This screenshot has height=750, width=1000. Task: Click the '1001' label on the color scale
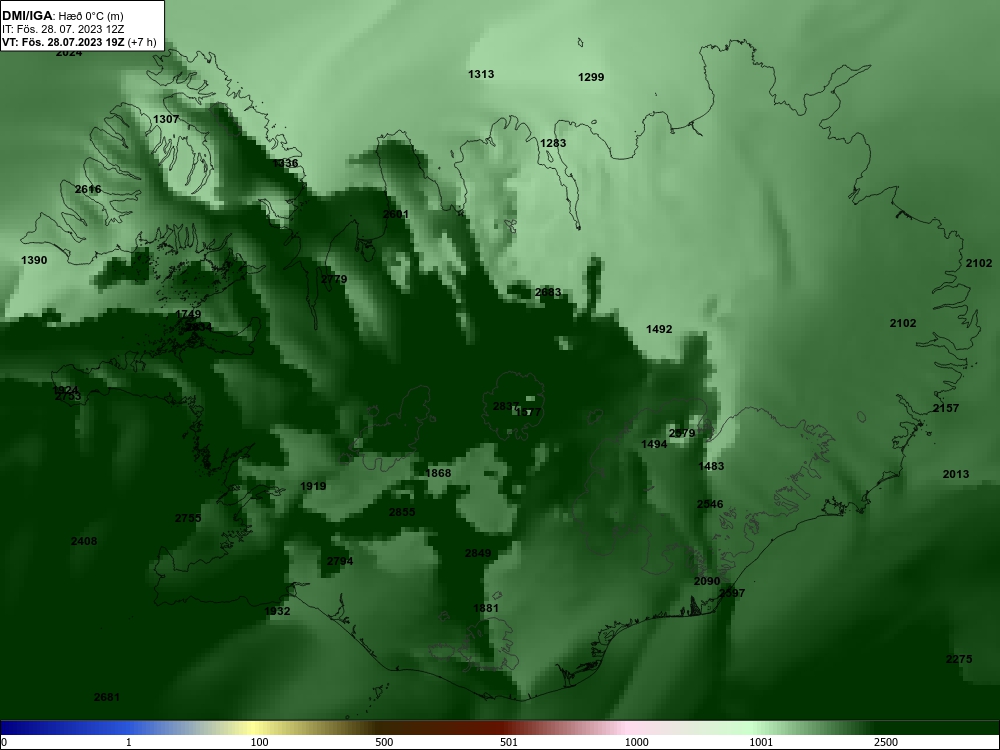(x=761, y=742)
